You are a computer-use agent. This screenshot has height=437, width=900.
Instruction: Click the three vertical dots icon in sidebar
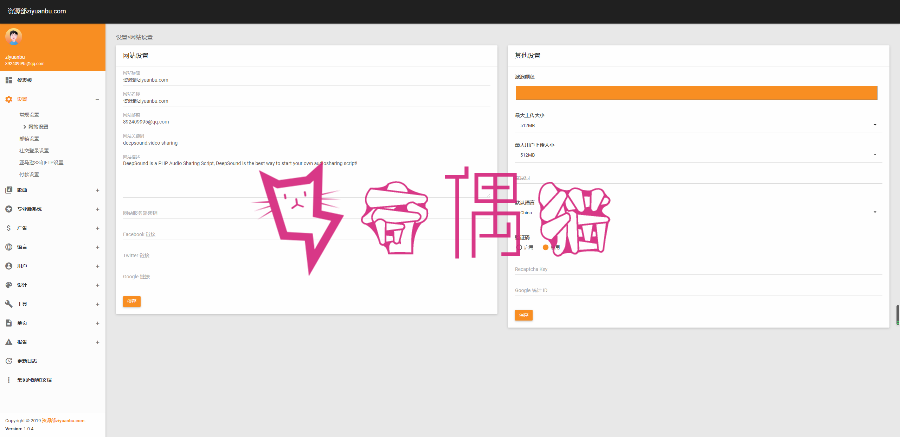coord(9,380)
